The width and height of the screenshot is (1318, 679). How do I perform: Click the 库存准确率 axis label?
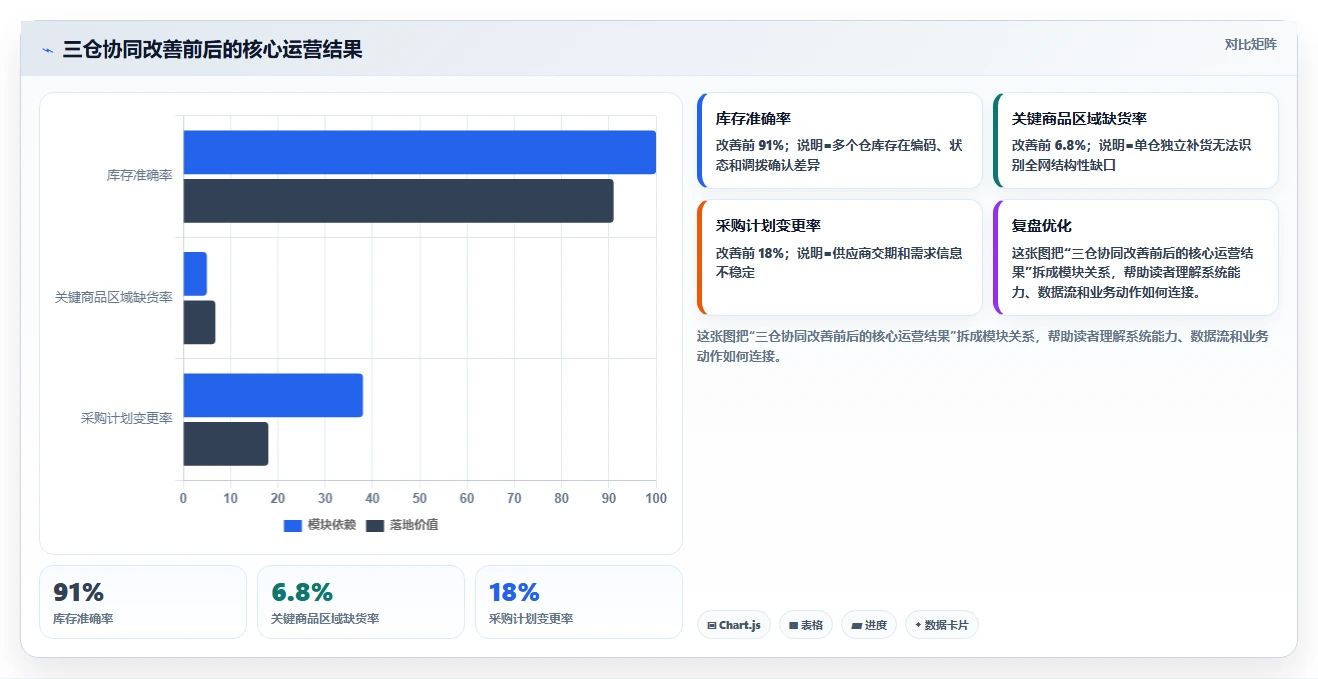click(139, 175)
